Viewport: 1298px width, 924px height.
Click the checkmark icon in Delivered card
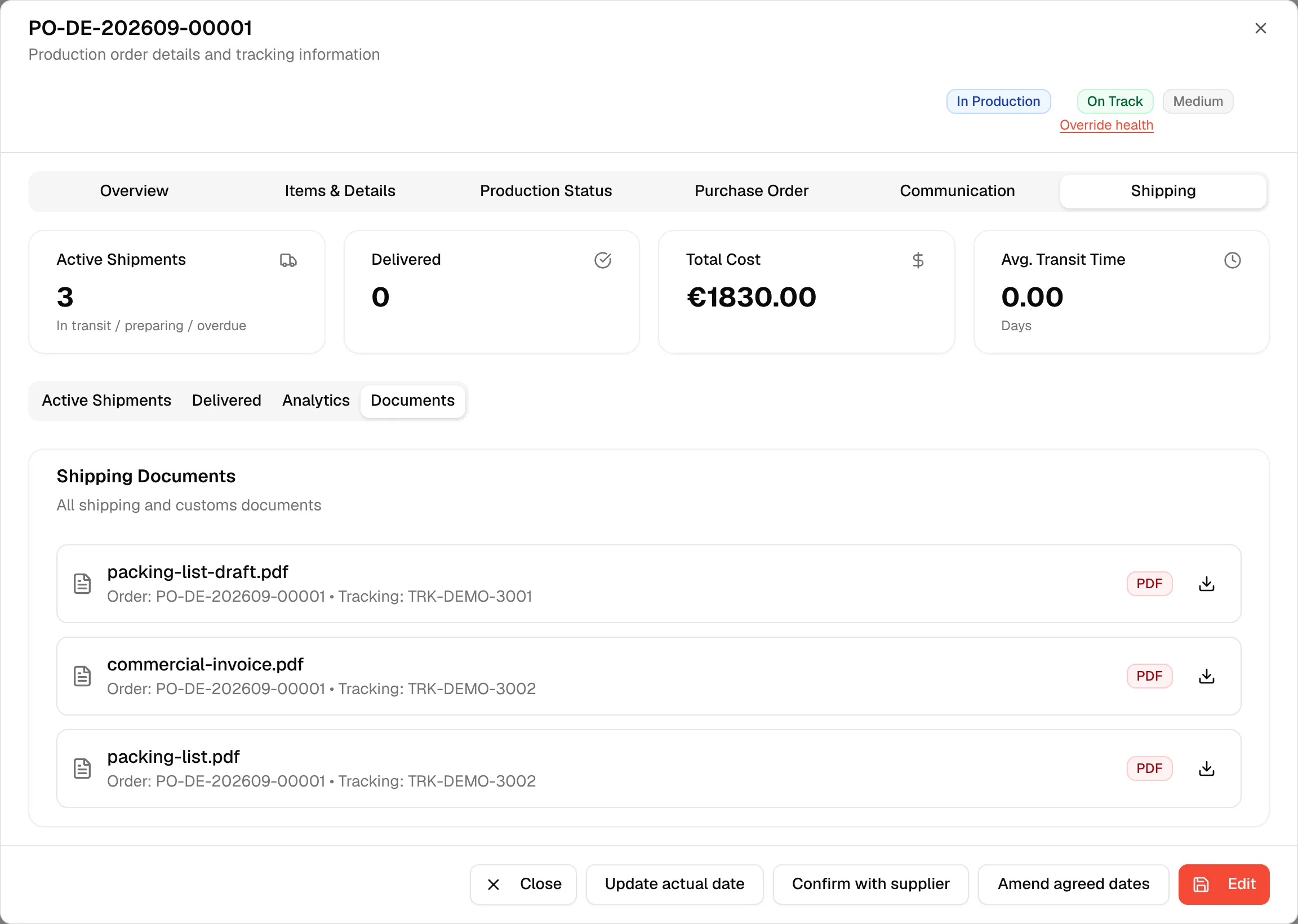coord(602,260)
